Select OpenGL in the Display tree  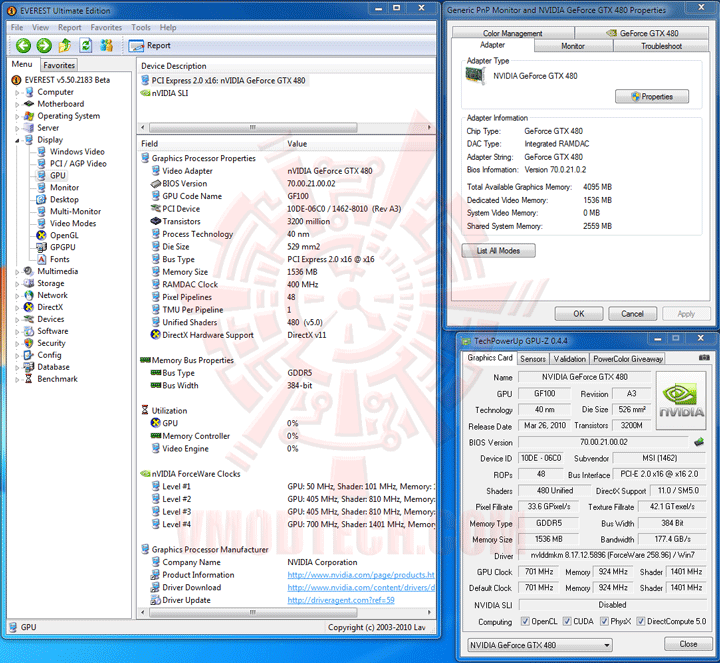64,235
